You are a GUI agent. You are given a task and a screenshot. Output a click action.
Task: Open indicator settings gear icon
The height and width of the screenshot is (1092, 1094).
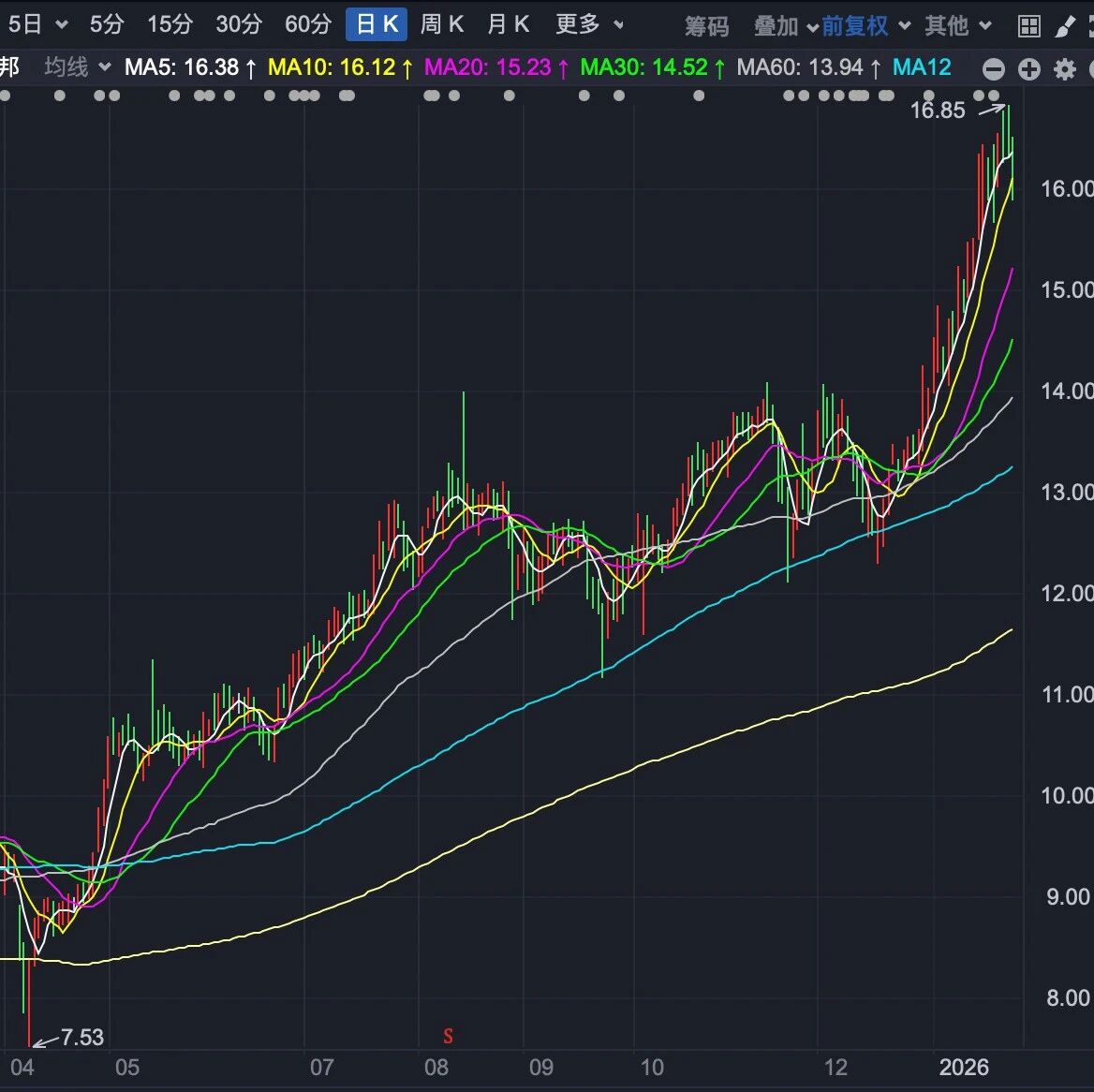(1065, 69)
